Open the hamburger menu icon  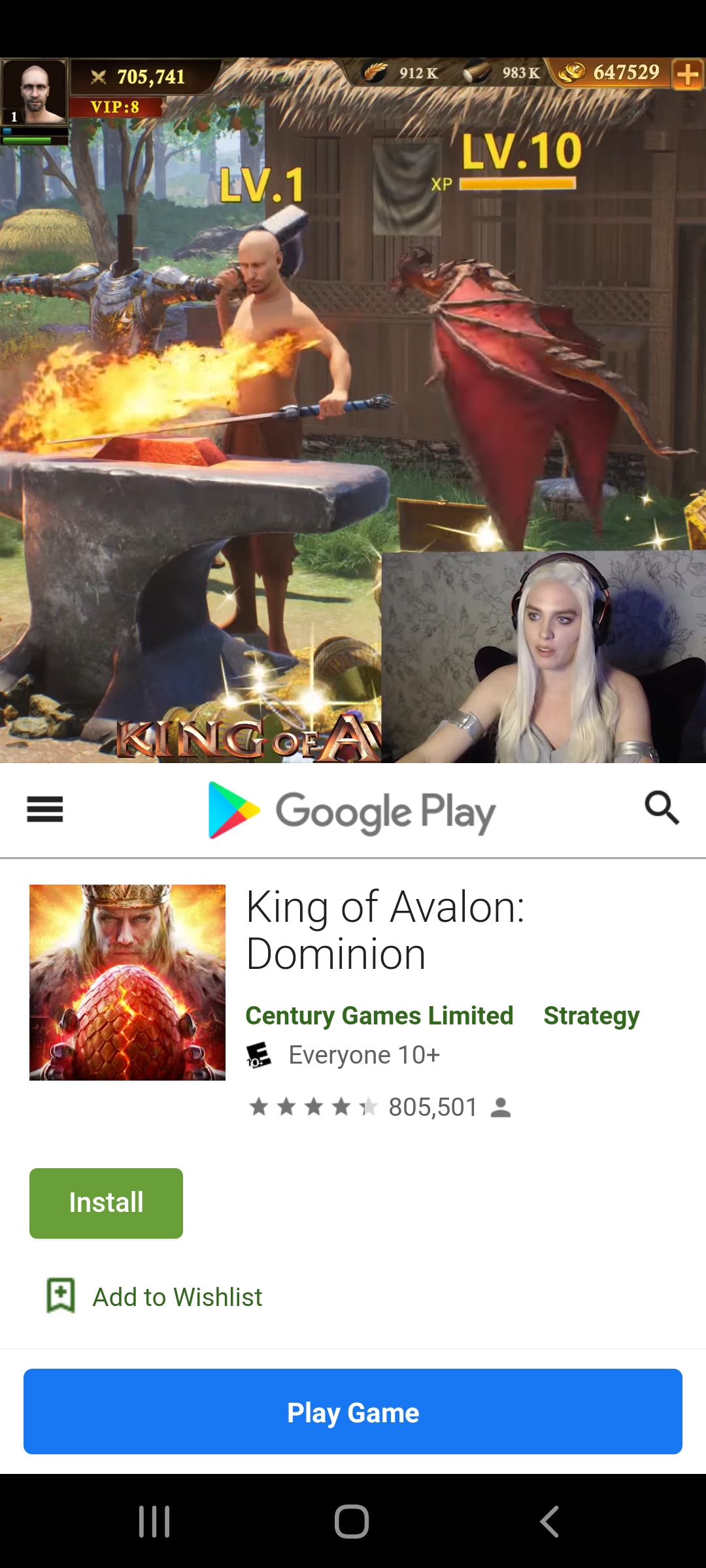(44, 809)
